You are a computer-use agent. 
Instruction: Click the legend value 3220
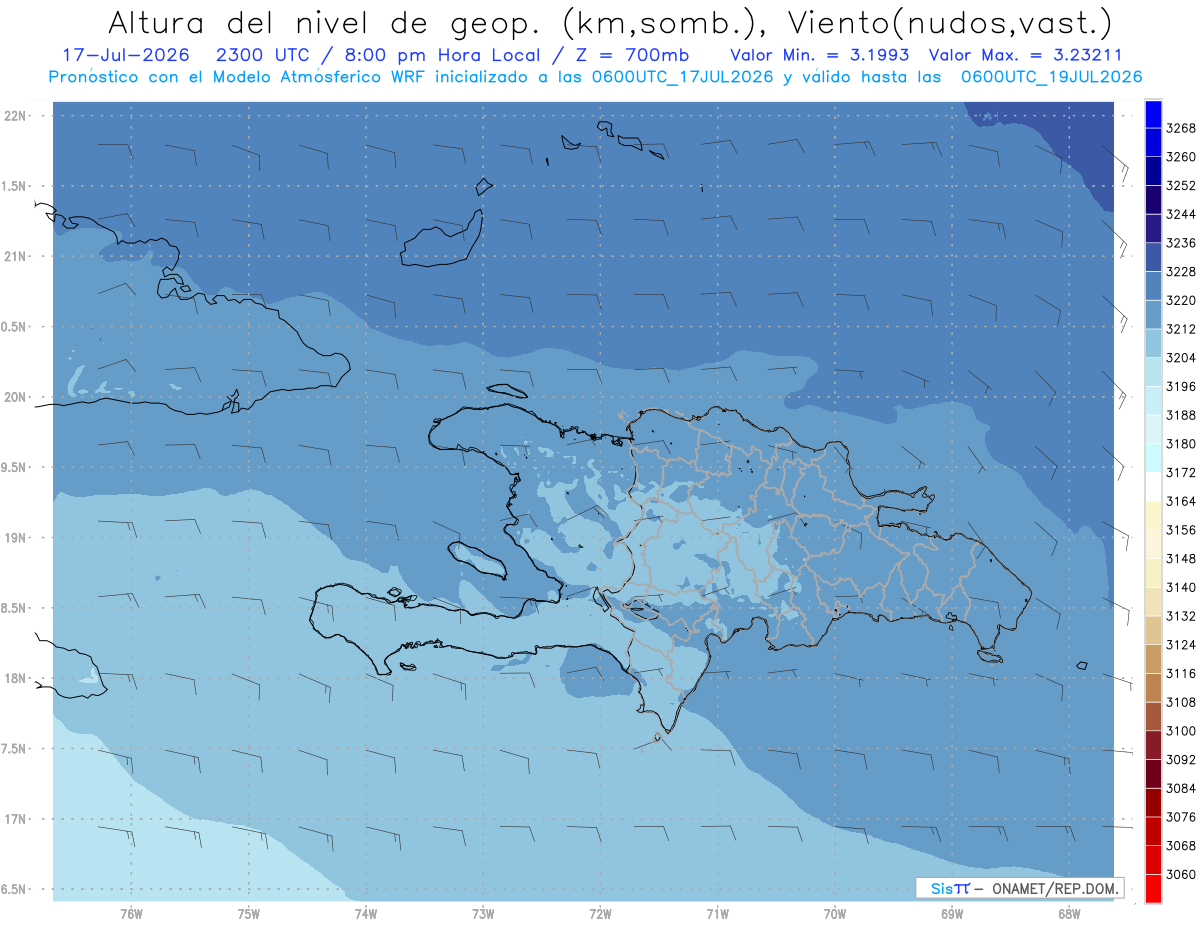point(1181,300)
